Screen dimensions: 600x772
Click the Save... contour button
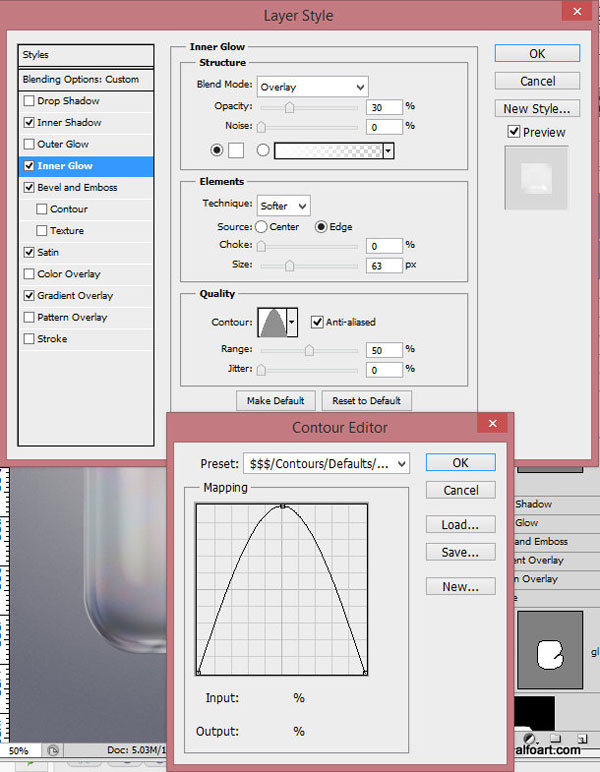click(461, 552)
